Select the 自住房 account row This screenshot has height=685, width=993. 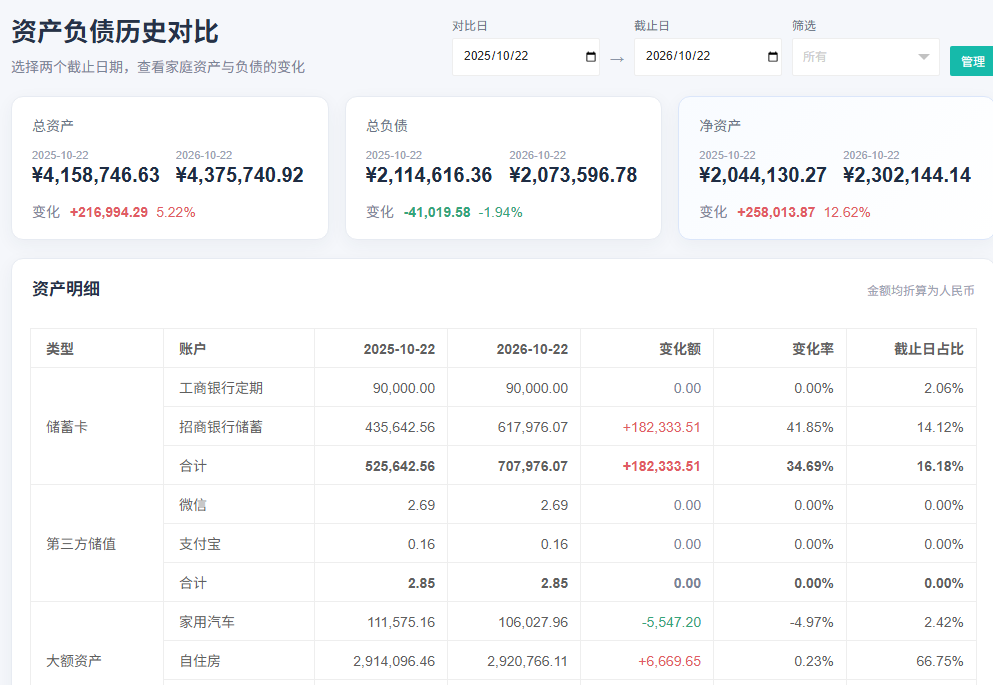coord(569,661)
